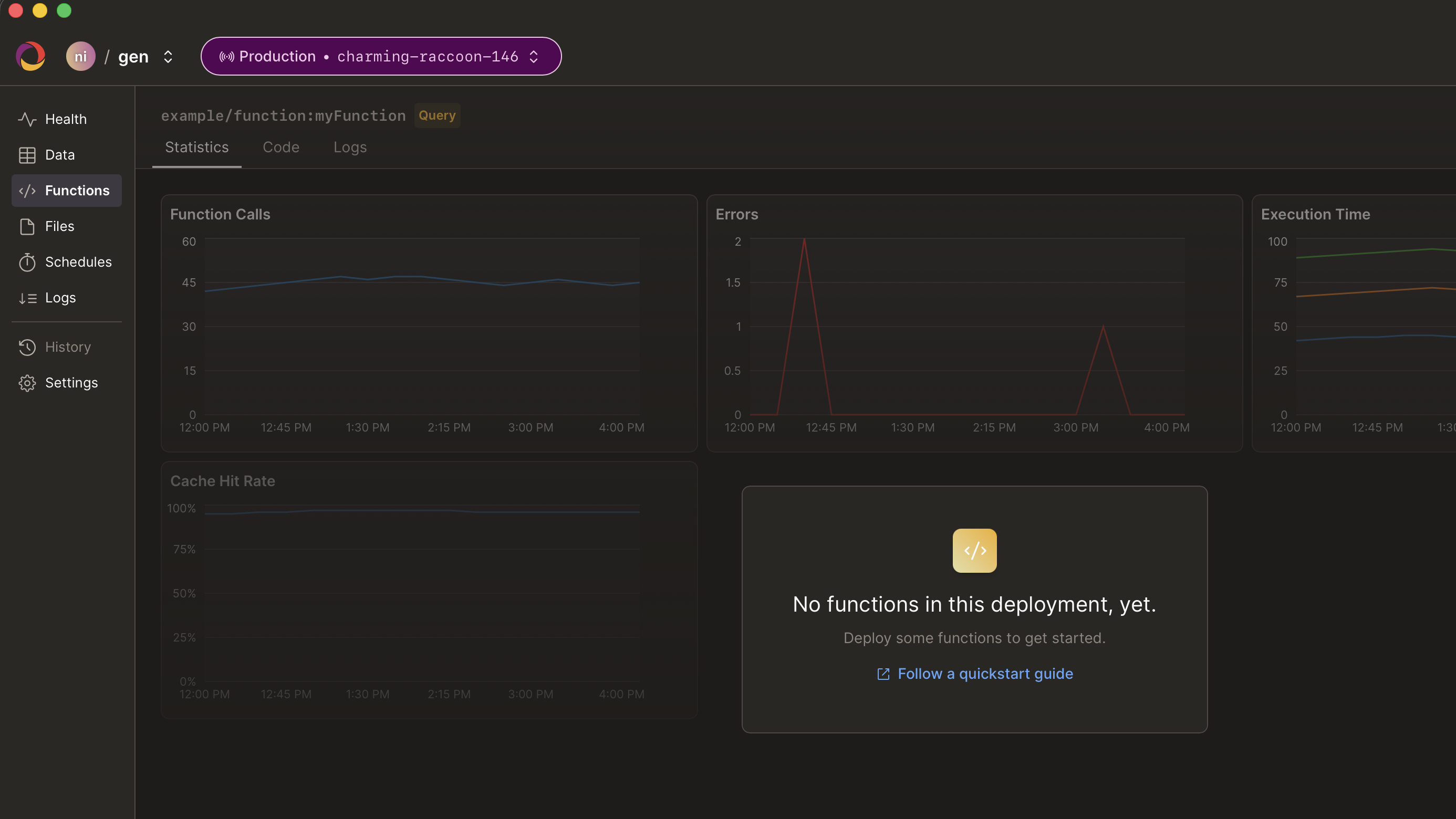Follow a quickstart guide link
The image size is (1456, 819).
pyautogui.click(x=974, y=674)
